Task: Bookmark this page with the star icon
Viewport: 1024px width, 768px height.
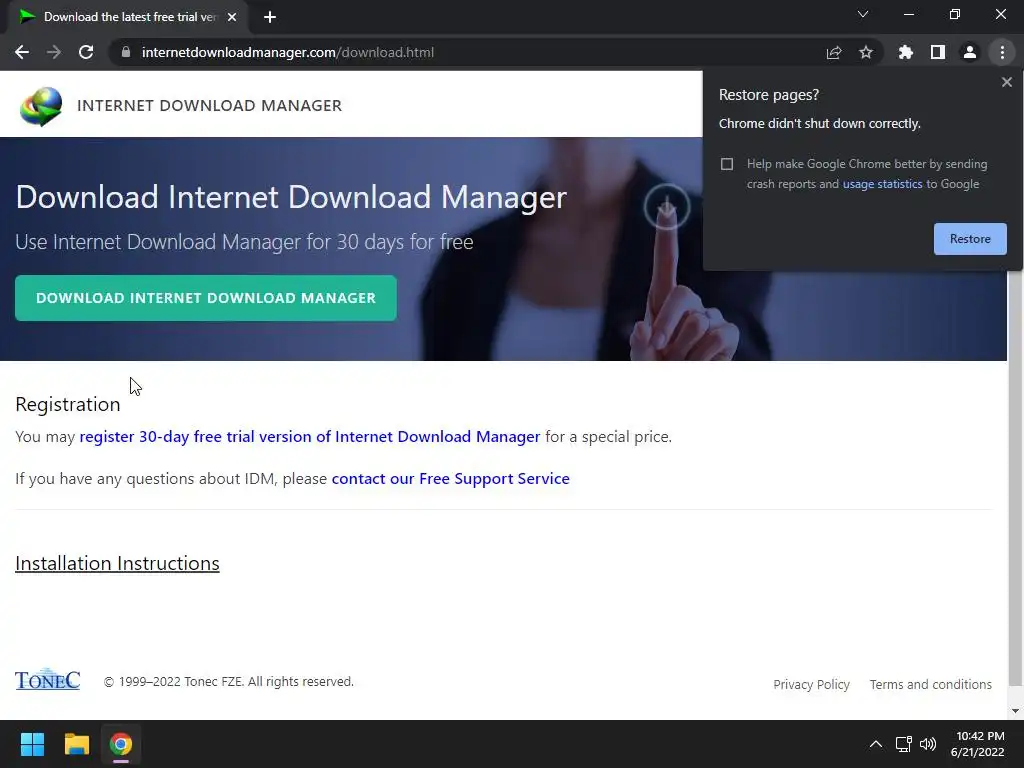Action: pos(866,52)
